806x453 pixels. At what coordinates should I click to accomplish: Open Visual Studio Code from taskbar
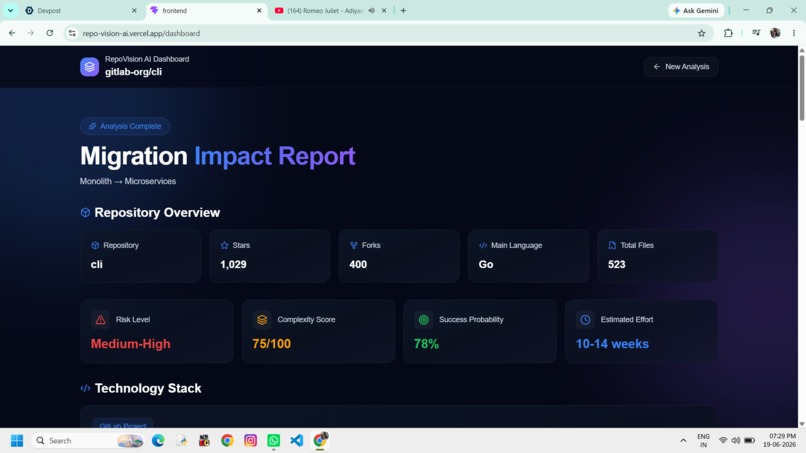(297, 441)
